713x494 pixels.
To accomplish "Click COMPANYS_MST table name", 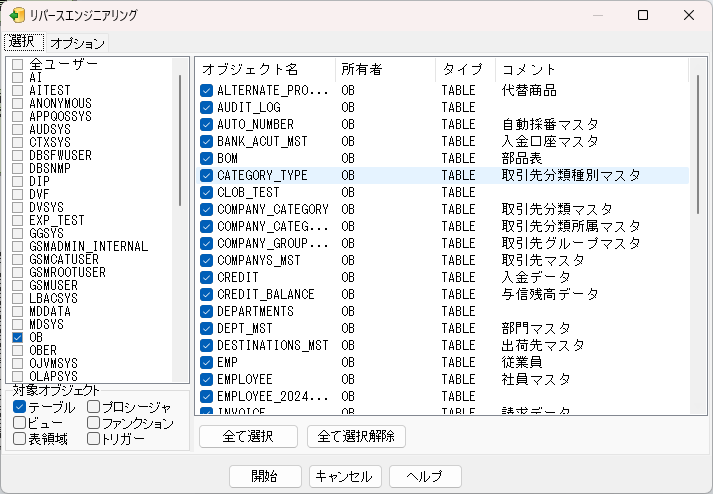I will [259, 260].
